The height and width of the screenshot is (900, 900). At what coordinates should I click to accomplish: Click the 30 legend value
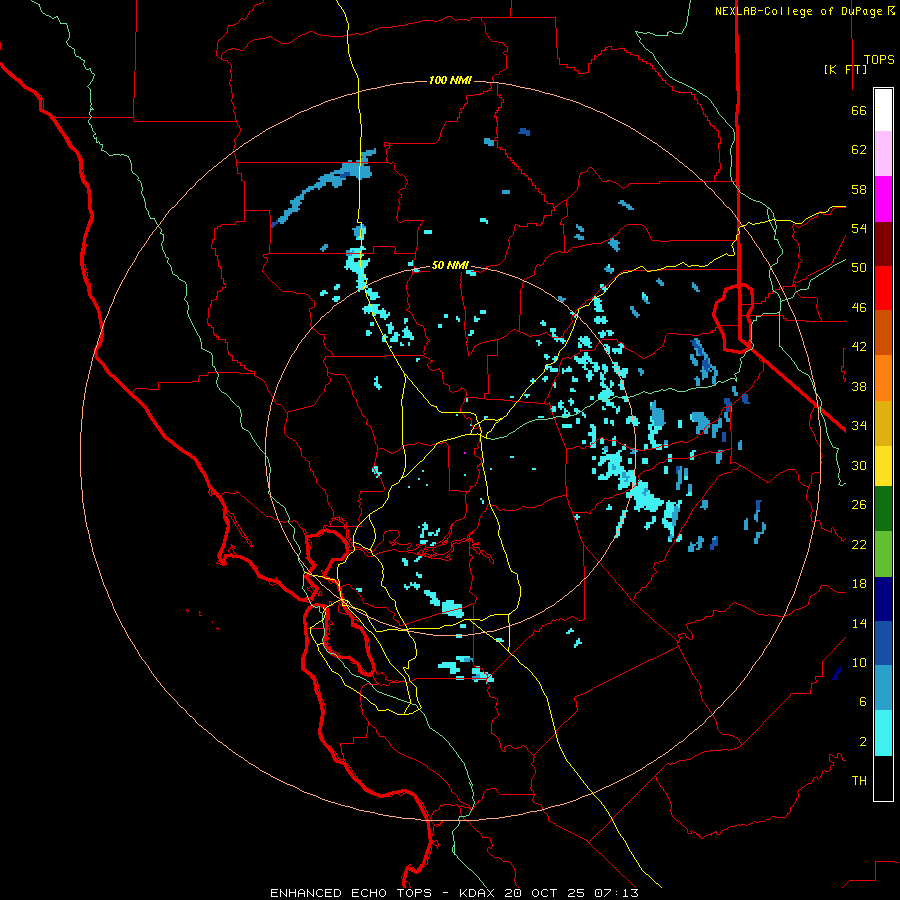859,465
